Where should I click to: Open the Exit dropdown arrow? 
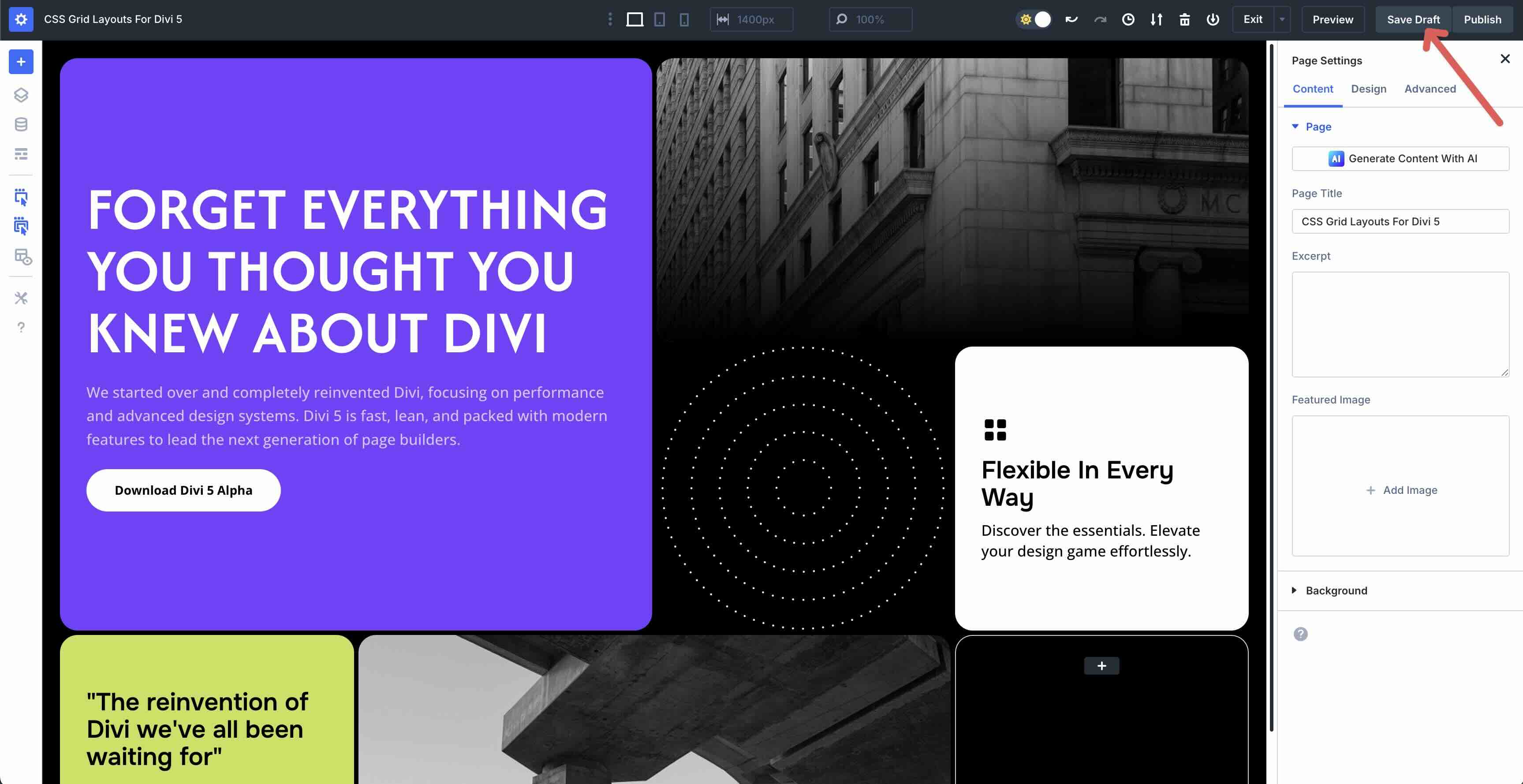1282,19
